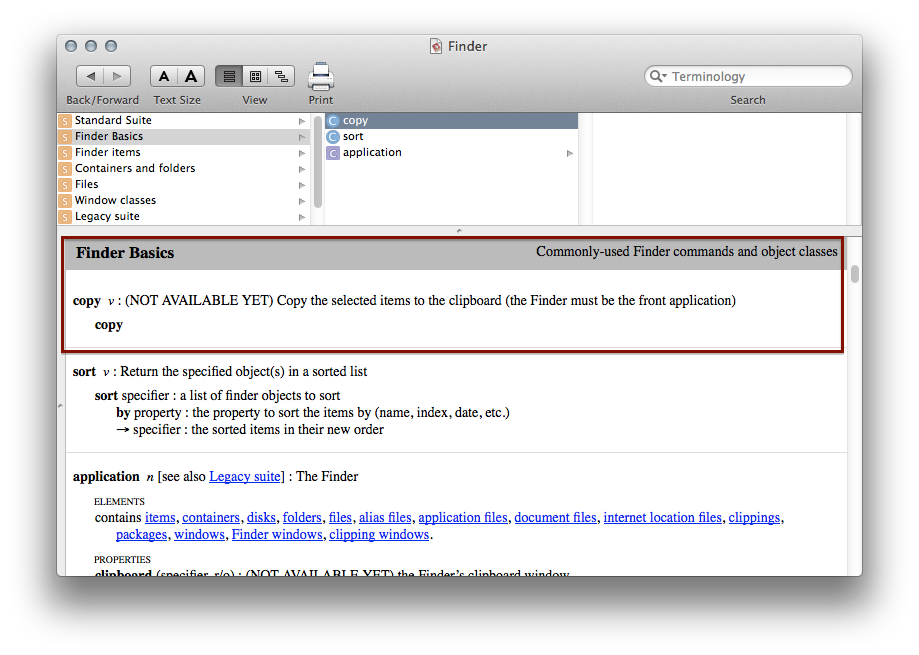Follow the windows link

(199, 534)
